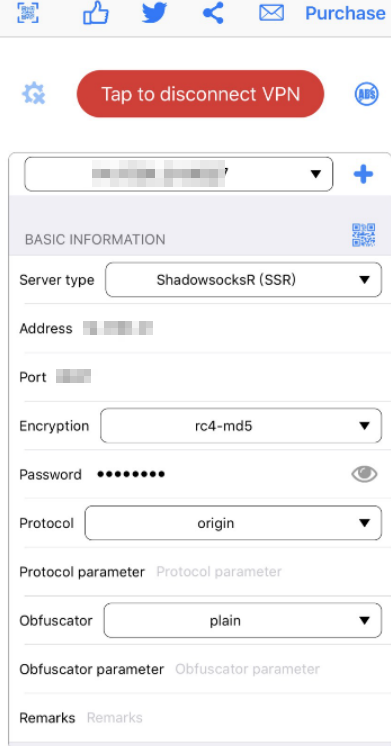Expand the Obfuscator plain dropdown

tap(243, 620)
